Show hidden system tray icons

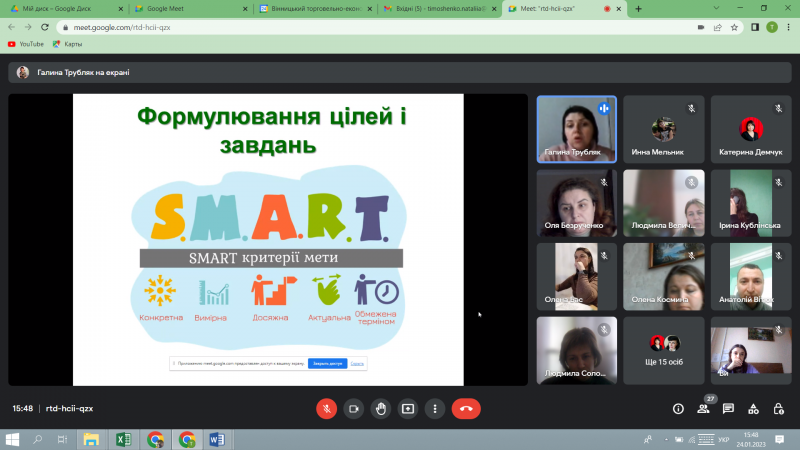click(666, 439)
